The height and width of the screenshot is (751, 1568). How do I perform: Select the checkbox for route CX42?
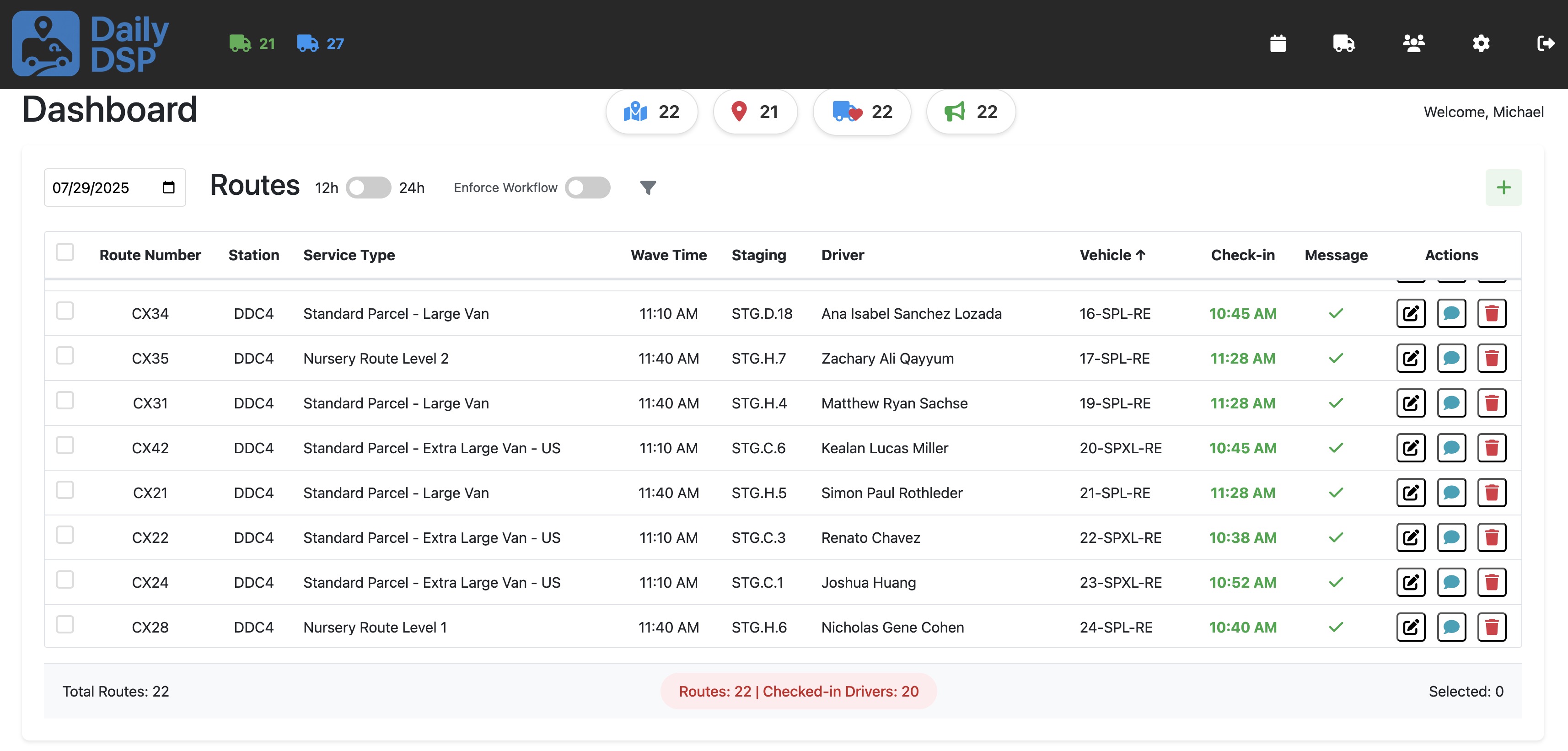(x=65, y=445)
